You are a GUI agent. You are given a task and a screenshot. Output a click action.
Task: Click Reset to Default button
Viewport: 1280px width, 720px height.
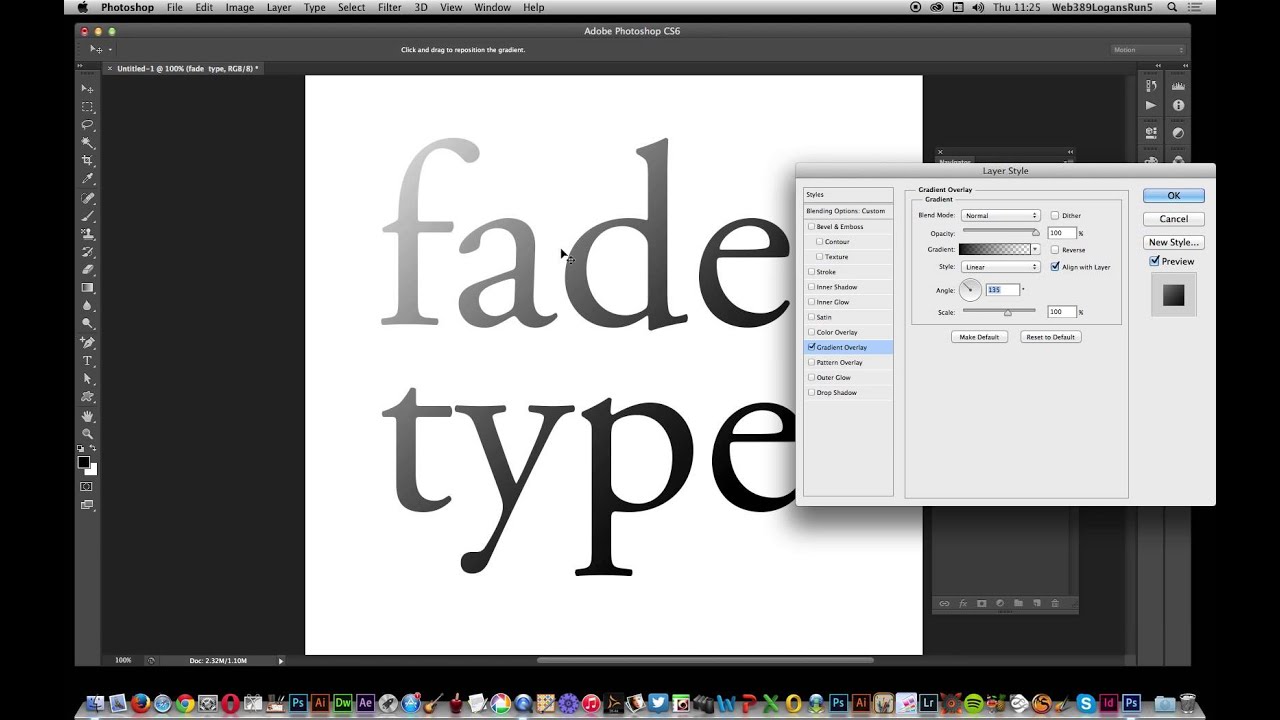pos(1050,337)
